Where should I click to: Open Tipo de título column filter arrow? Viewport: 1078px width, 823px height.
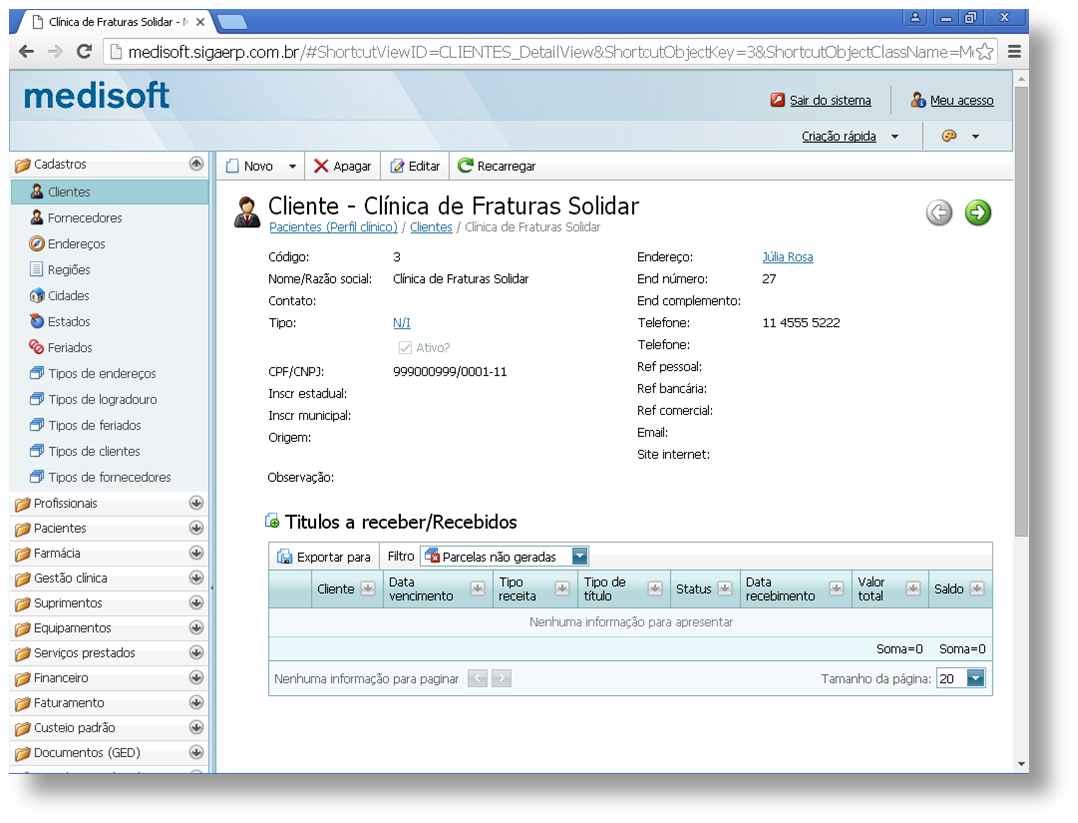[654, 589]
